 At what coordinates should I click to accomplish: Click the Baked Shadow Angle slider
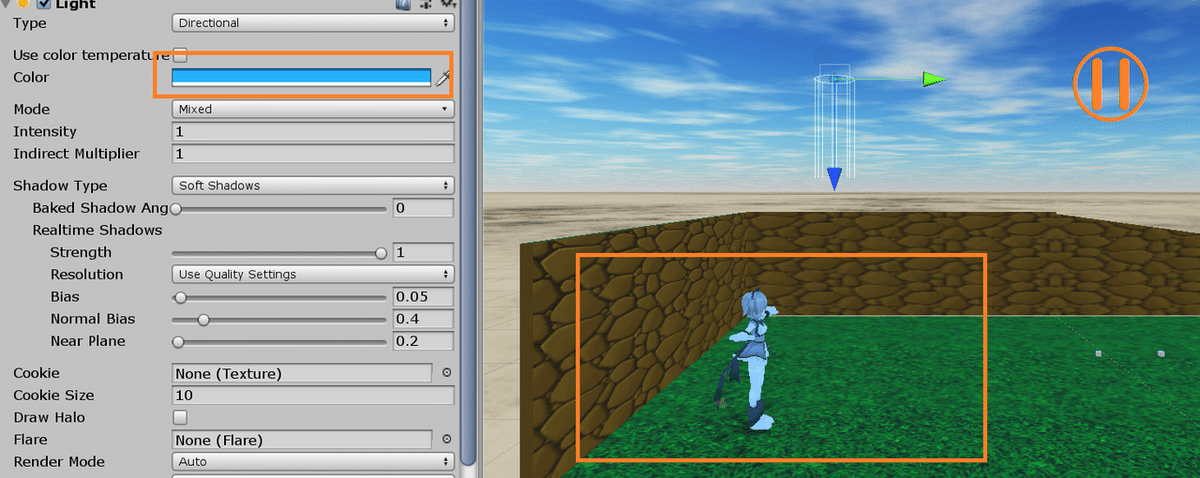(x=280, y=209)
